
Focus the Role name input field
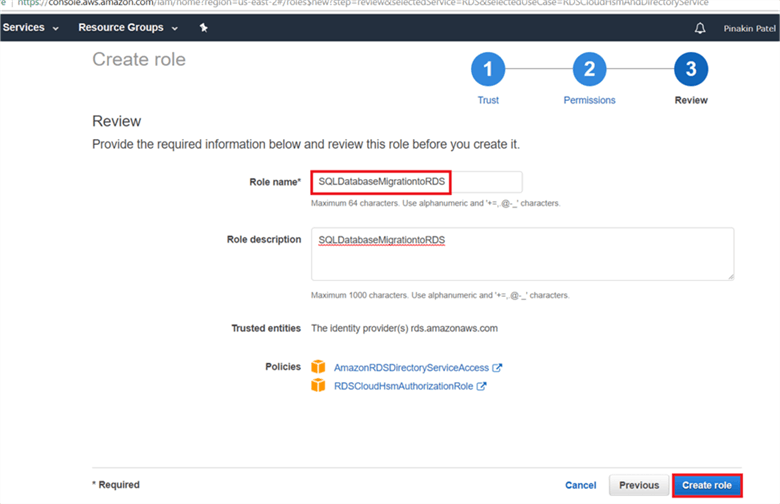pos(417,182)
